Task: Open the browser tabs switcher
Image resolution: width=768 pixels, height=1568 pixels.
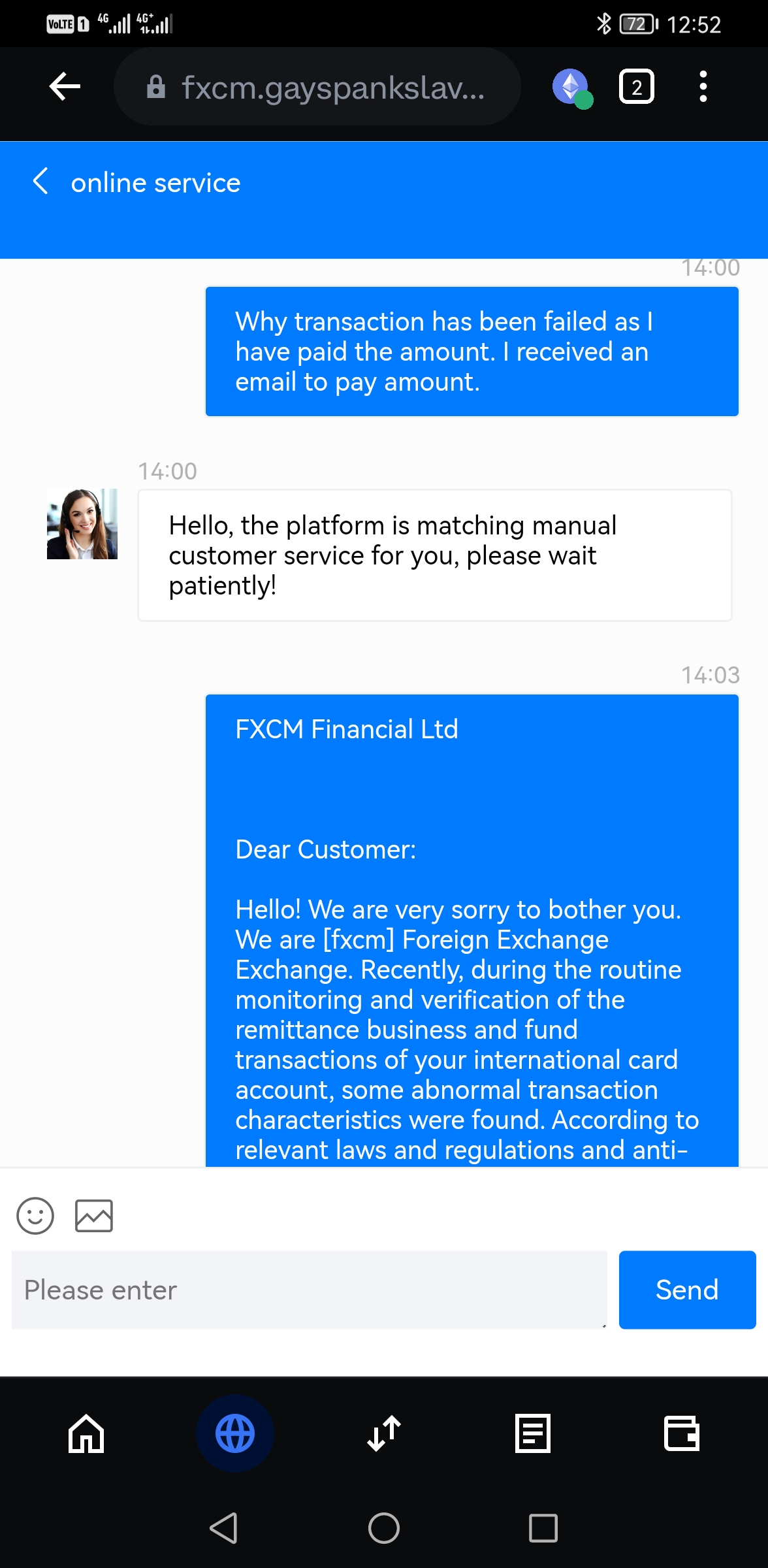Action: 636,87
